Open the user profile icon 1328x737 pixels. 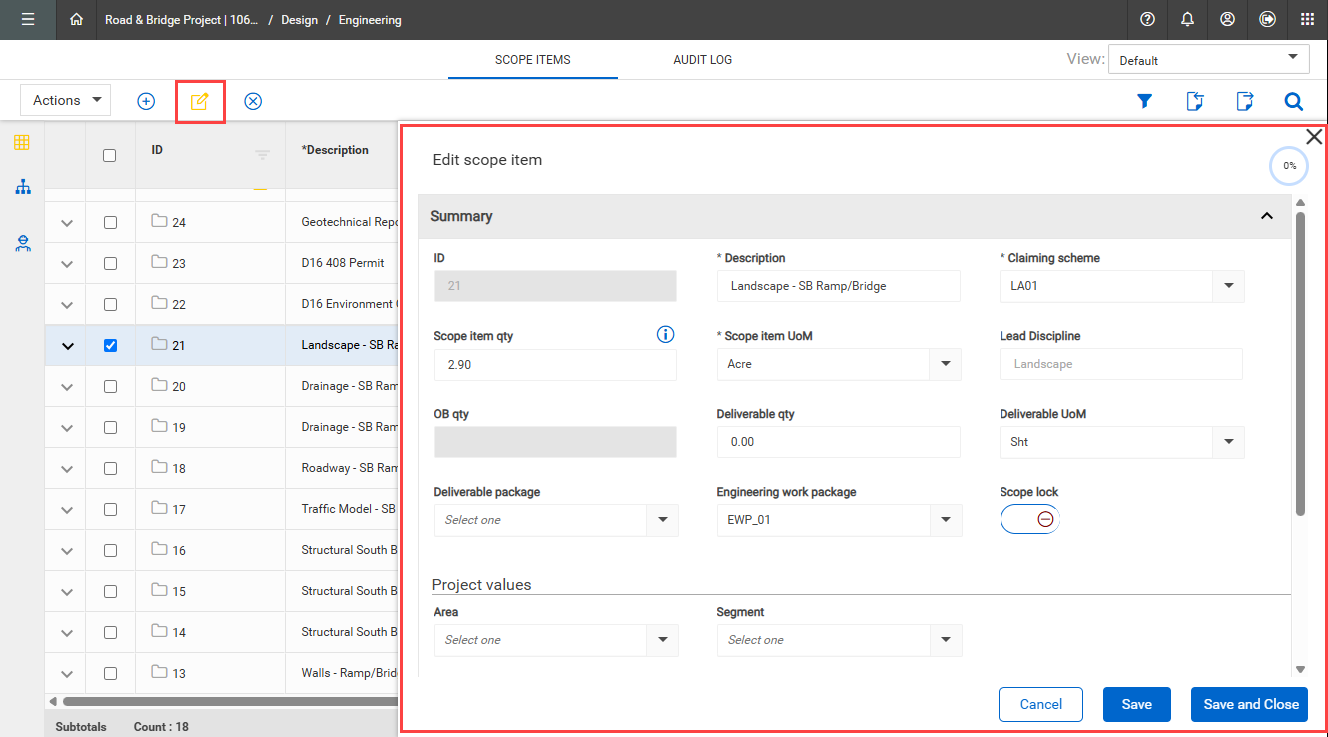1227,19
